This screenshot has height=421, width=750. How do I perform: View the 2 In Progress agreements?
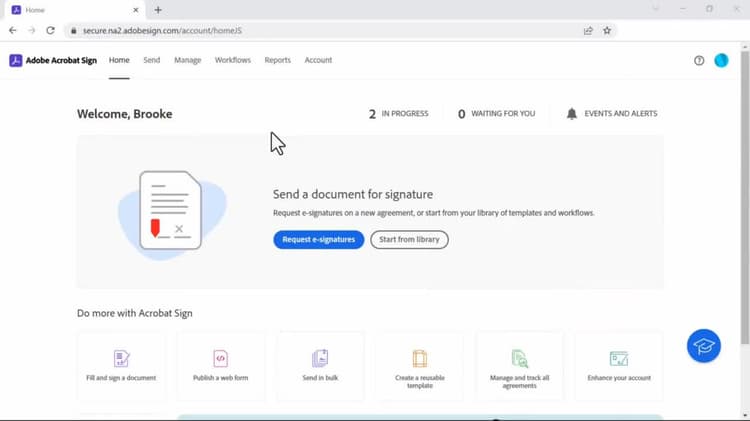click(398, 114)
